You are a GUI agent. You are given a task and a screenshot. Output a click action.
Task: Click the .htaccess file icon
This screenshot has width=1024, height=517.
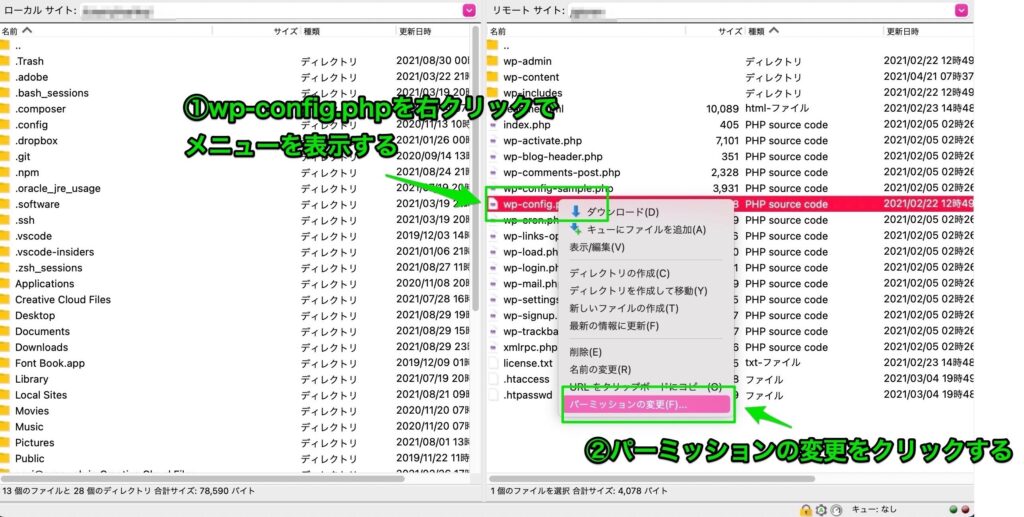[x=493, y=379]
